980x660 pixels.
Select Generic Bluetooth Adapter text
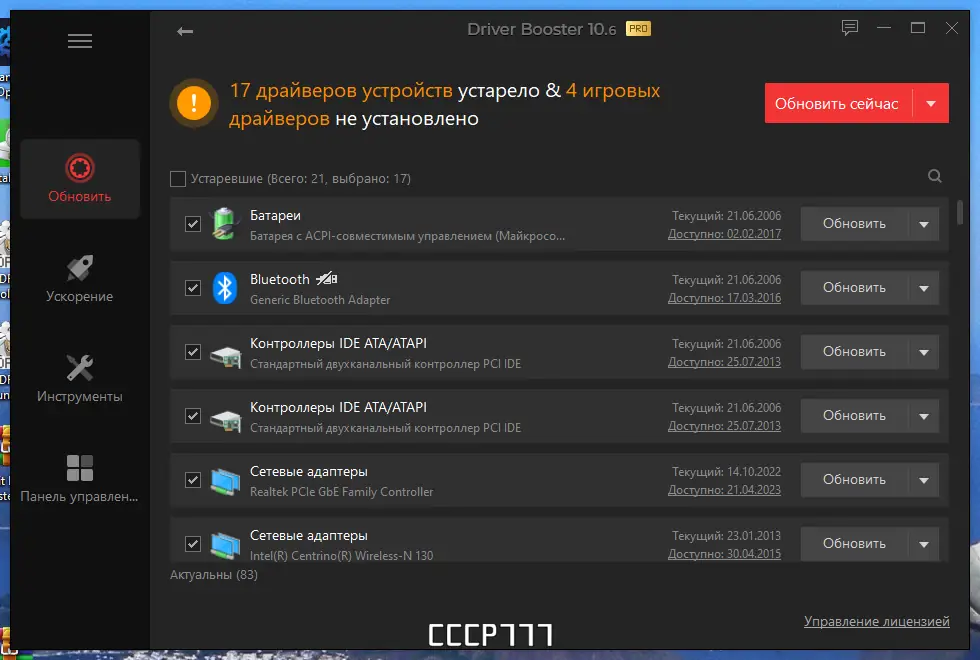tap(320, 300)
